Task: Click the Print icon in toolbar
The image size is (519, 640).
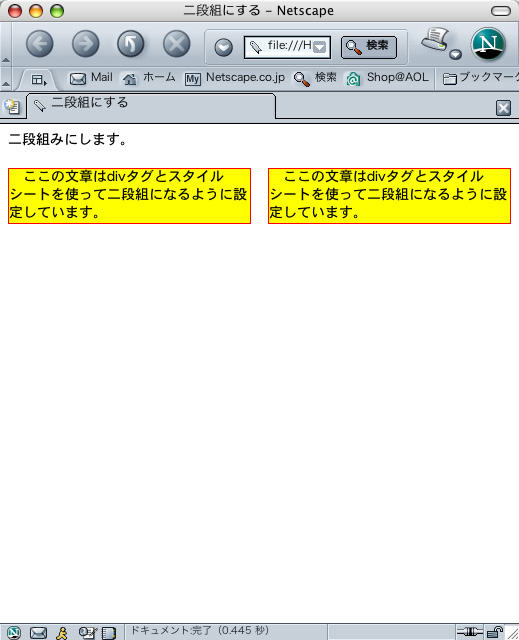Action: coord(435,40)
